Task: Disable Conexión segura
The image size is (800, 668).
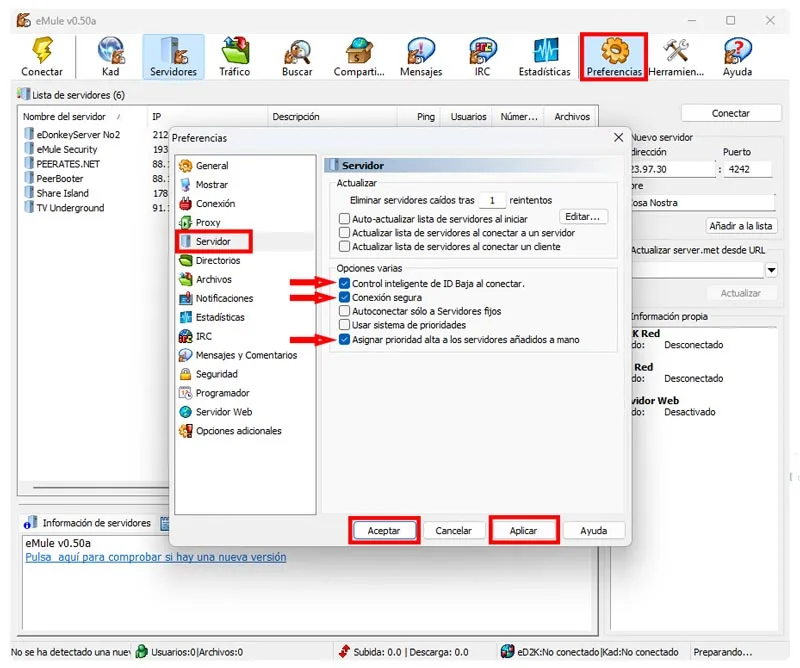Action: 344,295
